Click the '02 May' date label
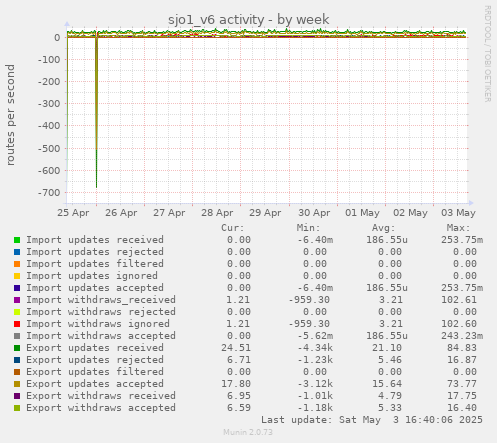 click(410, 213)
